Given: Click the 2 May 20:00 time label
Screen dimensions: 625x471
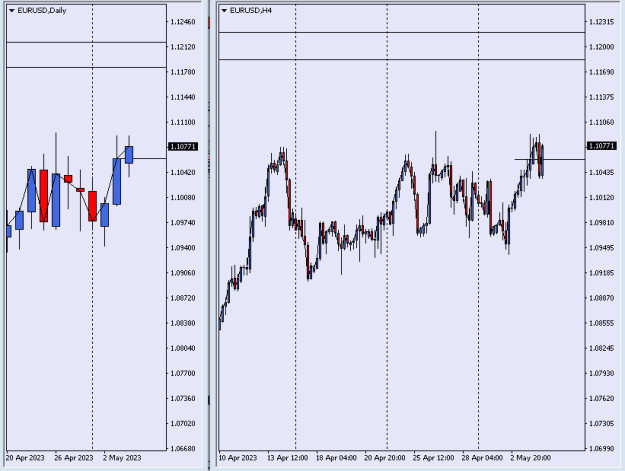Looking at the screenshot, I should (x=531, y=458).
